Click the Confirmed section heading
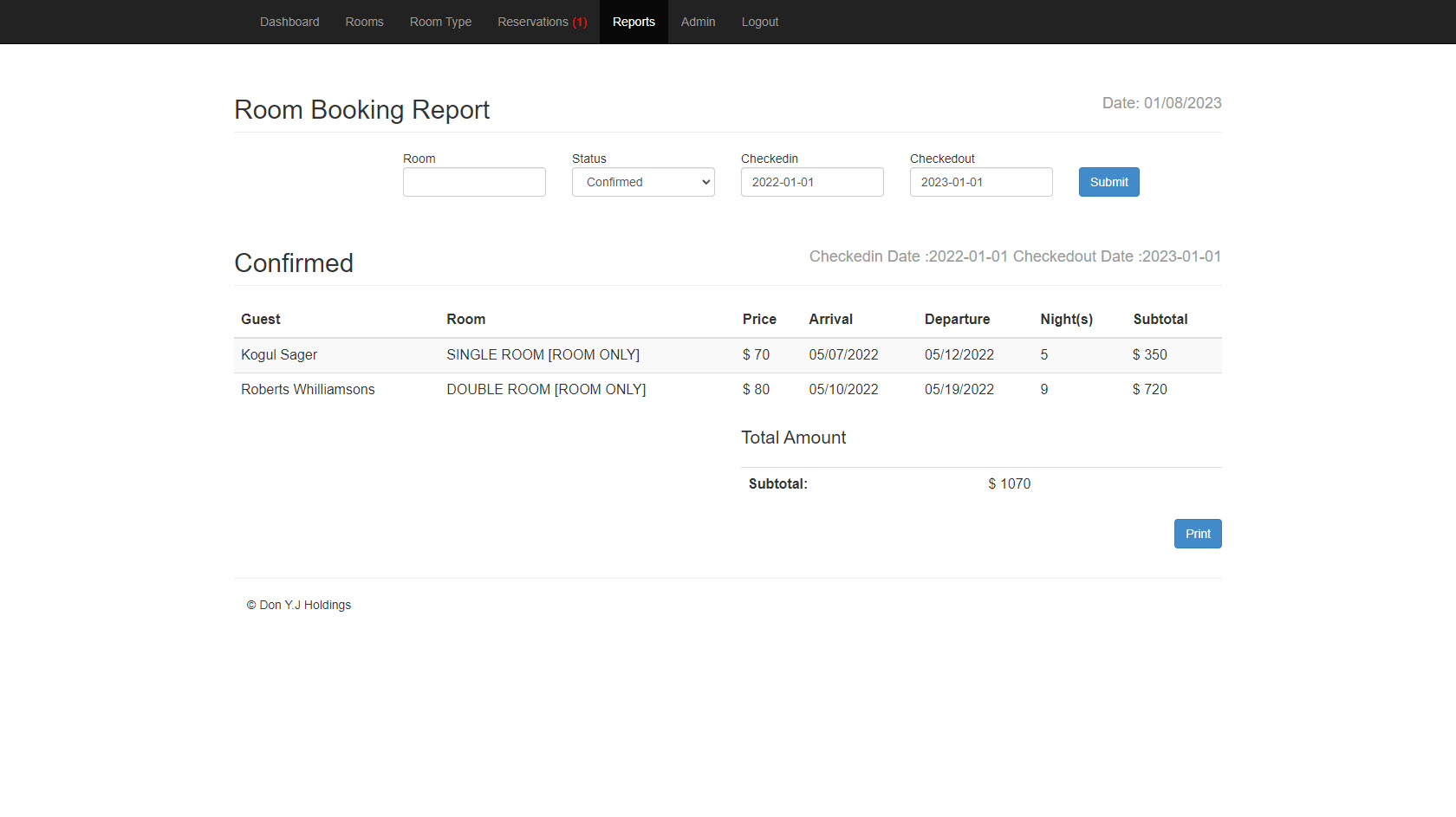 click(294, 263)
